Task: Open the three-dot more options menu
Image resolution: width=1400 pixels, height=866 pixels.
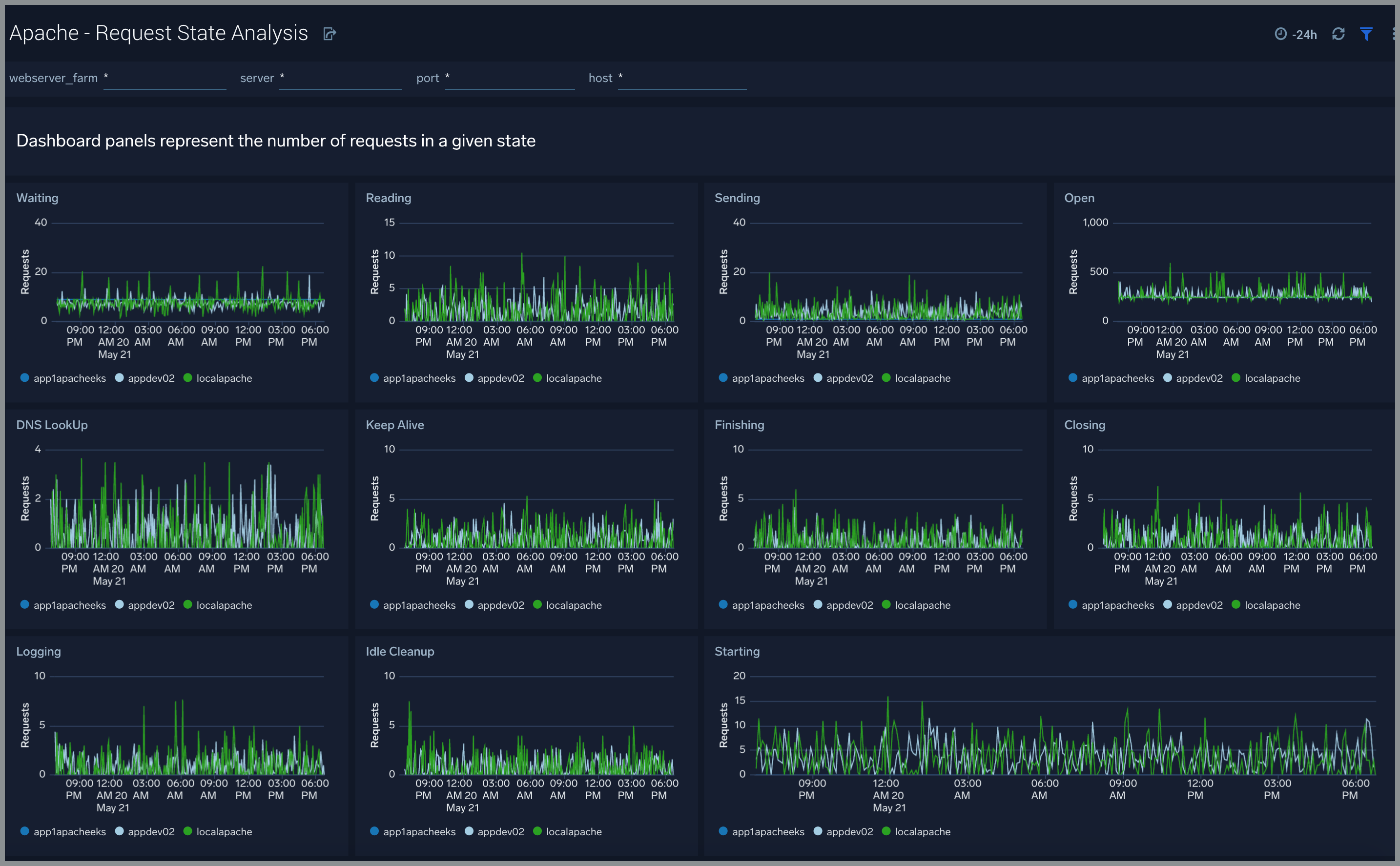Action: pos(1393,34)
